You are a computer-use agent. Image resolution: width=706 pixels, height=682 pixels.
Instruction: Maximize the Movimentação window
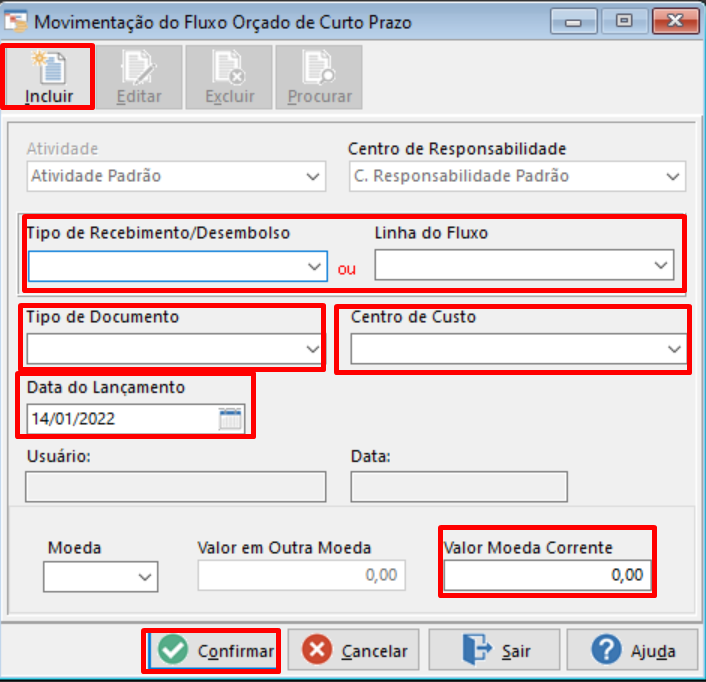624,21
